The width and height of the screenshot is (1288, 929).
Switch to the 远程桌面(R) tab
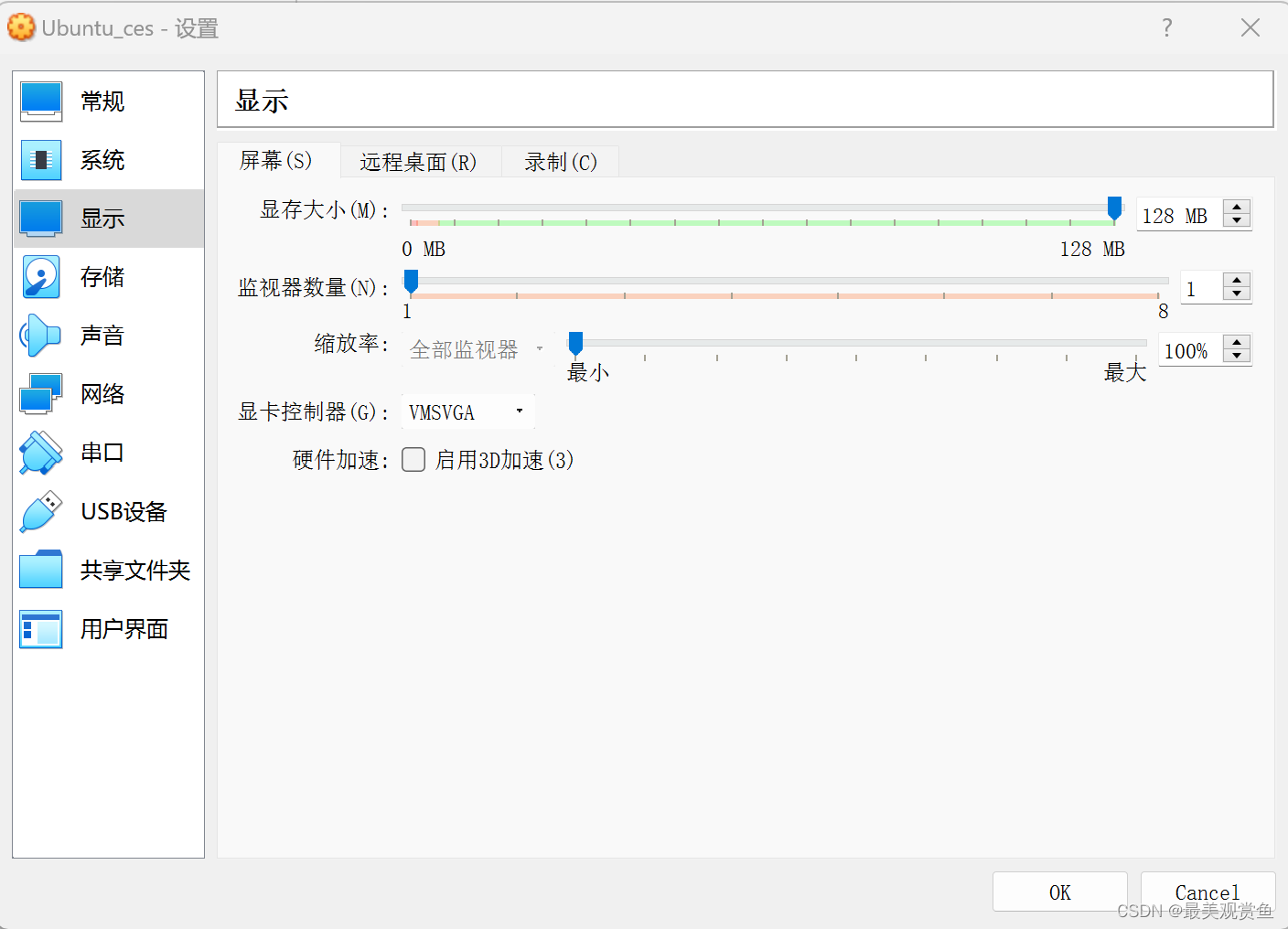pyautogui.click(x=419, y=162)
